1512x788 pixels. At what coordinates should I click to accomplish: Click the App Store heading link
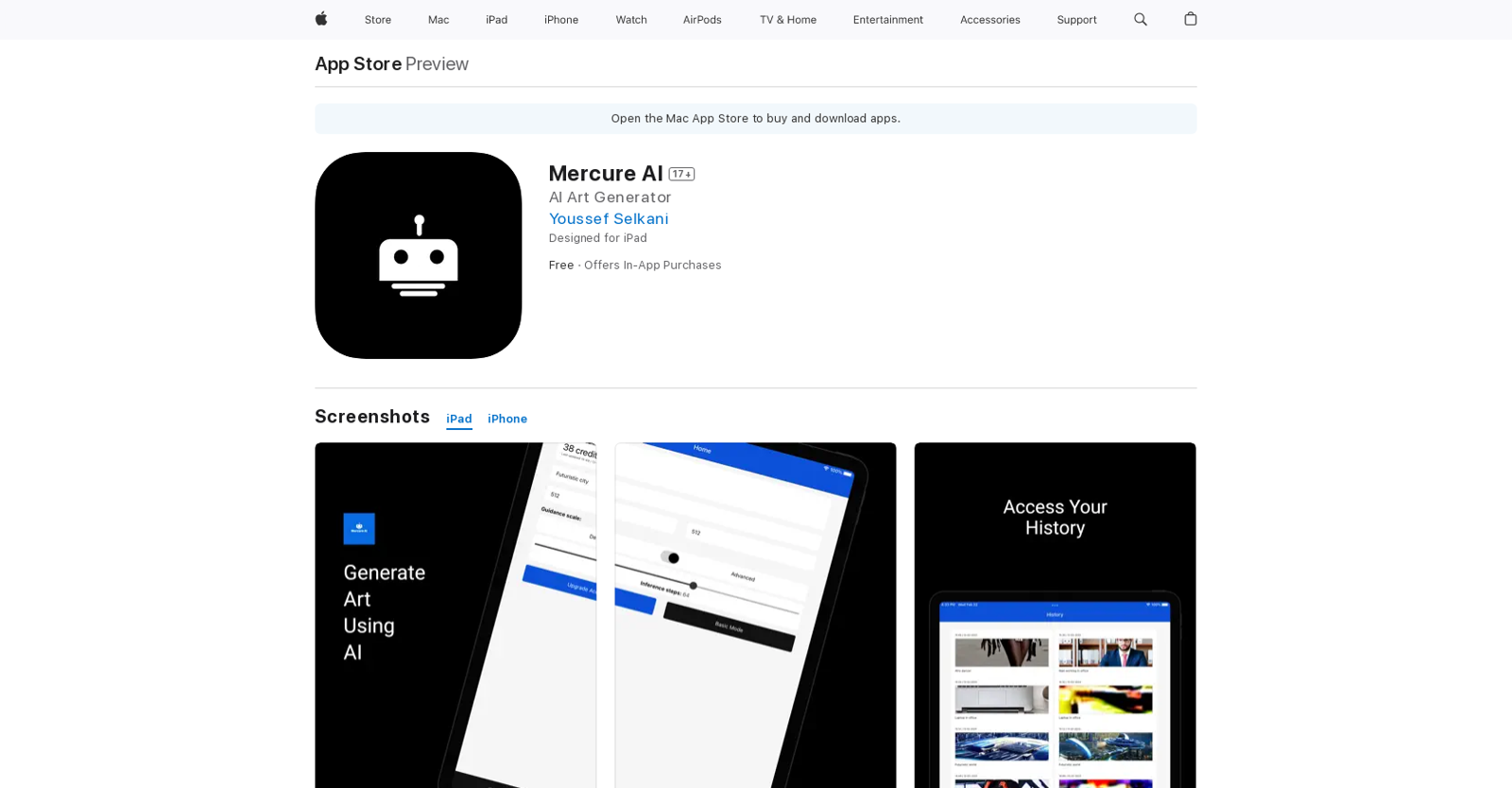point(358,63)
